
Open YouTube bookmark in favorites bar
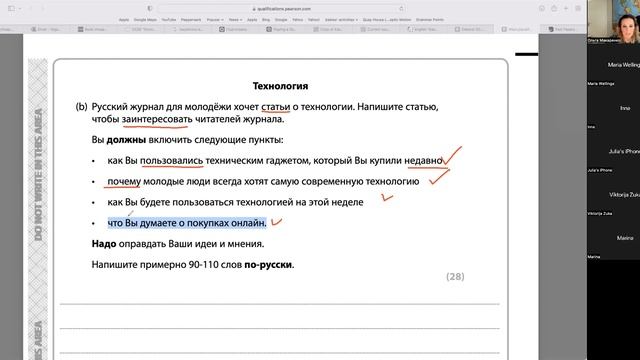(x=169, y=20)
